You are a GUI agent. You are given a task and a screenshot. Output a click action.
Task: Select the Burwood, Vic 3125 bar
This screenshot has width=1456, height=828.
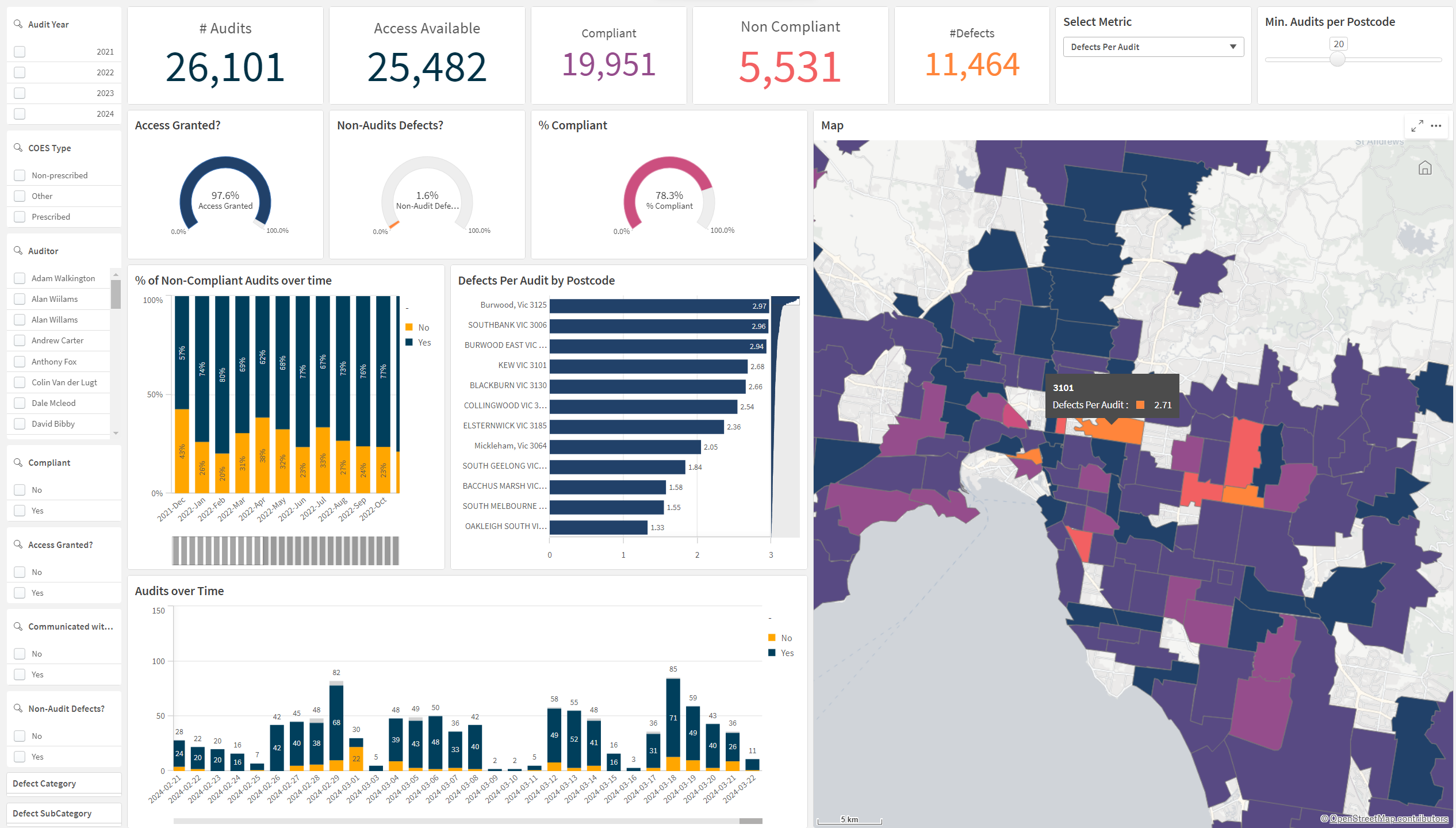(x=659, y=306)
